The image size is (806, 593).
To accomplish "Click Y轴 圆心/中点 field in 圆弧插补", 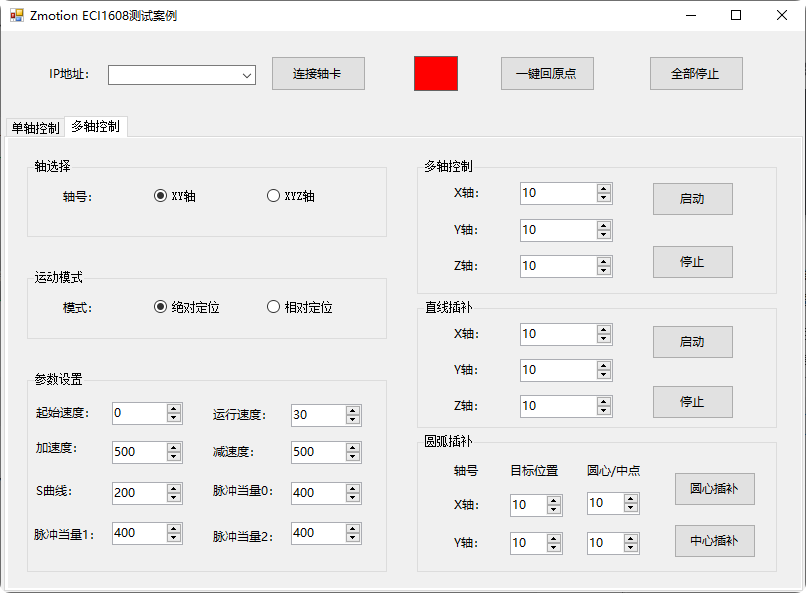I will [x=606, y=543].
